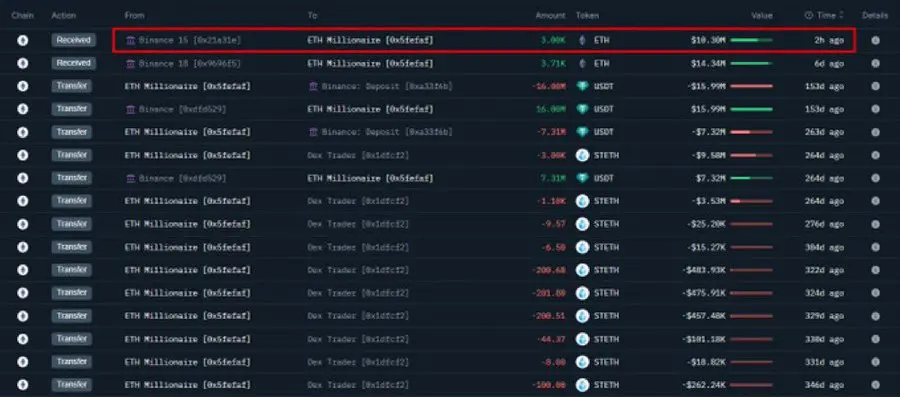Open Binance [0xdfd529] link in the $15.99M row
This screenshot has width=900, height=397.
(176, 109)
